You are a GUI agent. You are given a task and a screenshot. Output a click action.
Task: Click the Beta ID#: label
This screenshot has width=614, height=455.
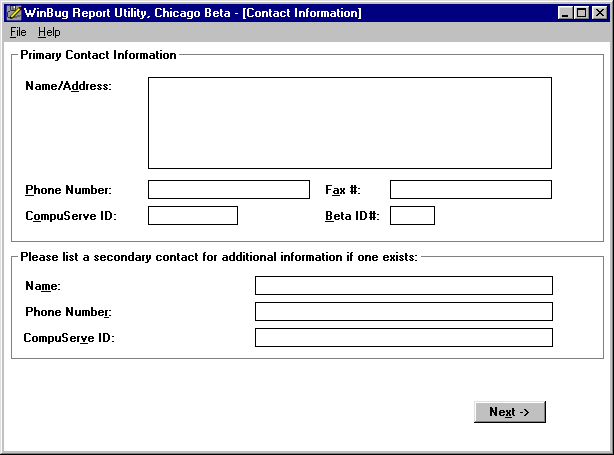click(x=352, y=216)
